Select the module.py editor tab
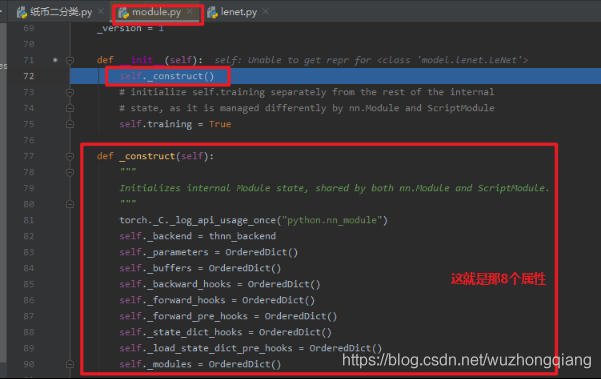Image resolution: width=601 pixels, height=379 pixels. click(156, 12)
